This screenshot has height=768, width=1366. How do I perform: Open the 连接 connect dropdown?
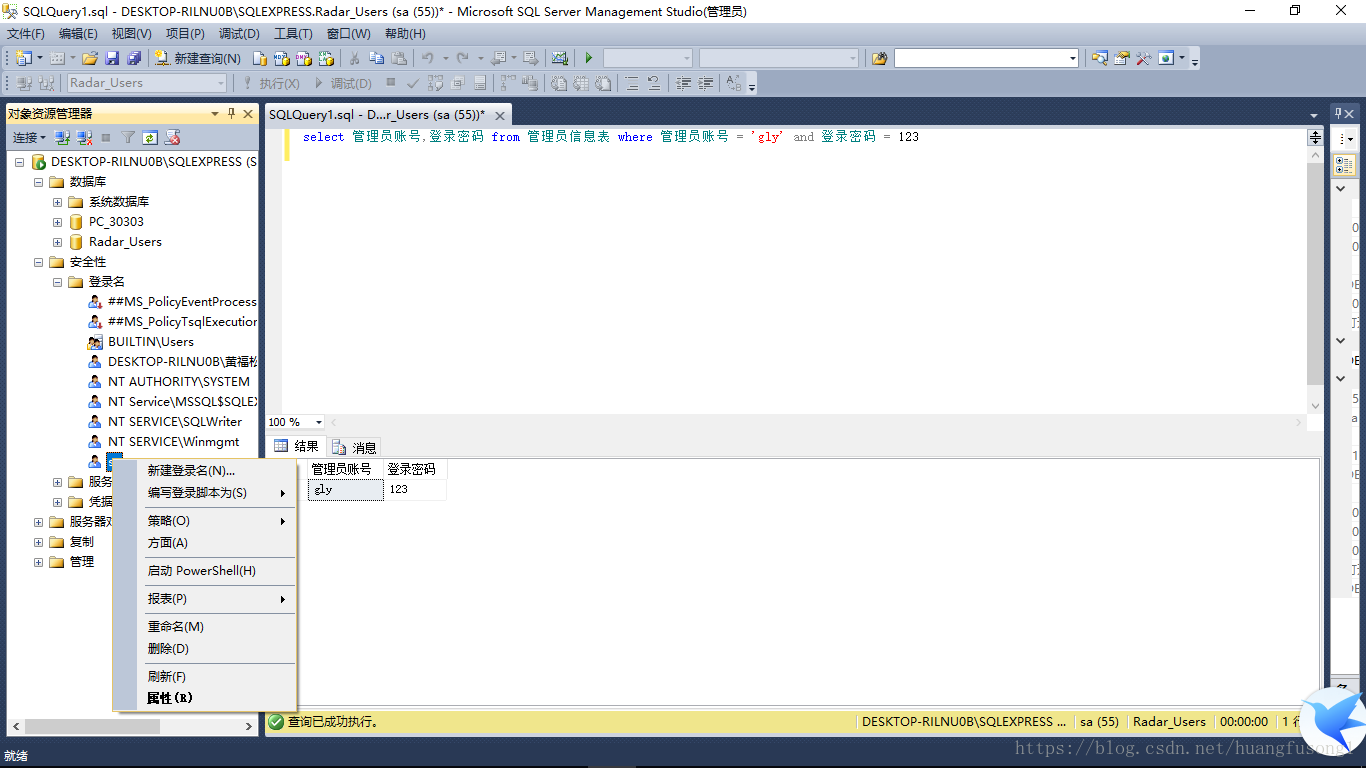pos(29,137)
